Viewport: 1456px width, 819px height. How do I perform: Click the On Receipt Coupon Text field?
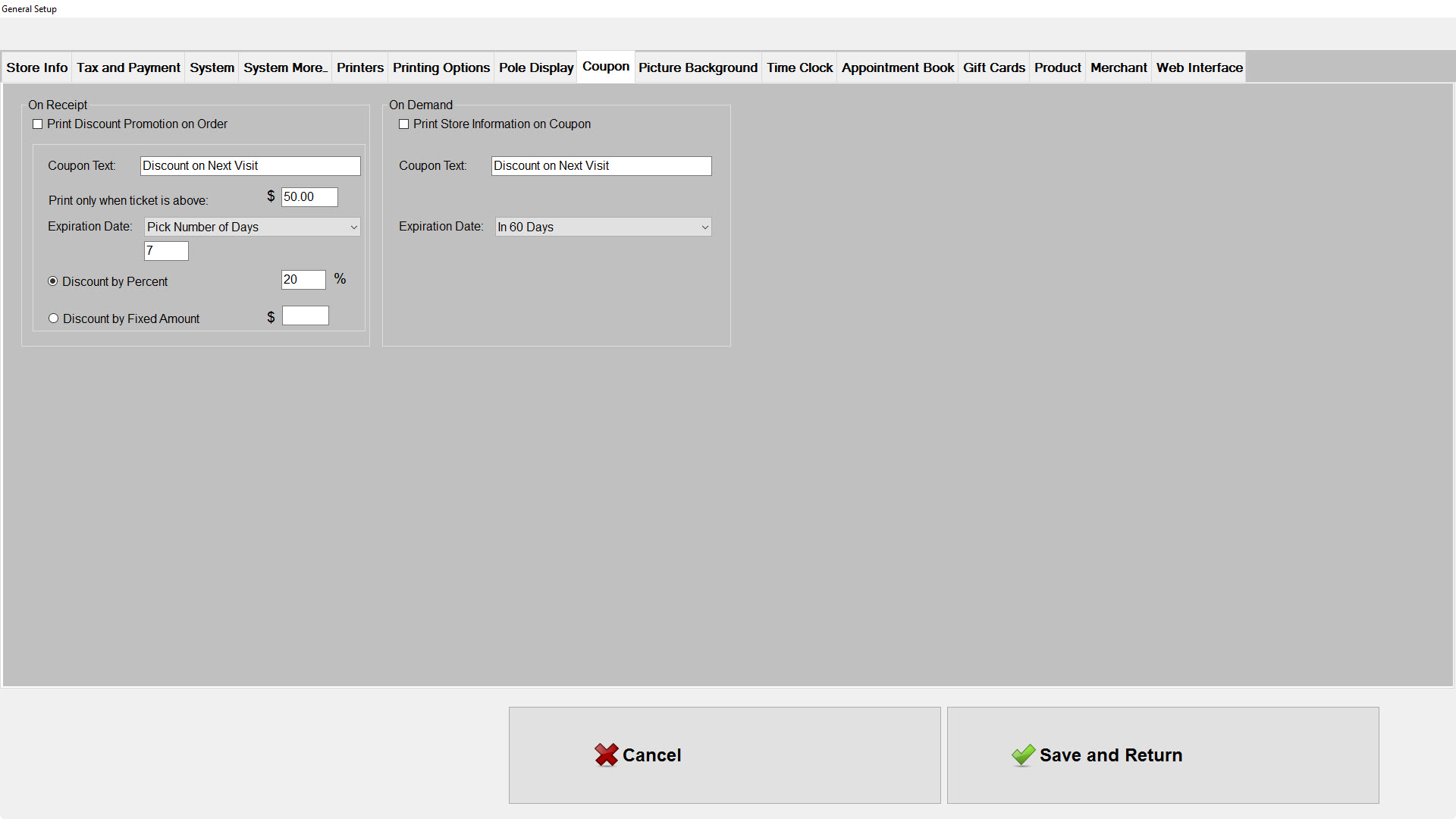tap(250, 166)
